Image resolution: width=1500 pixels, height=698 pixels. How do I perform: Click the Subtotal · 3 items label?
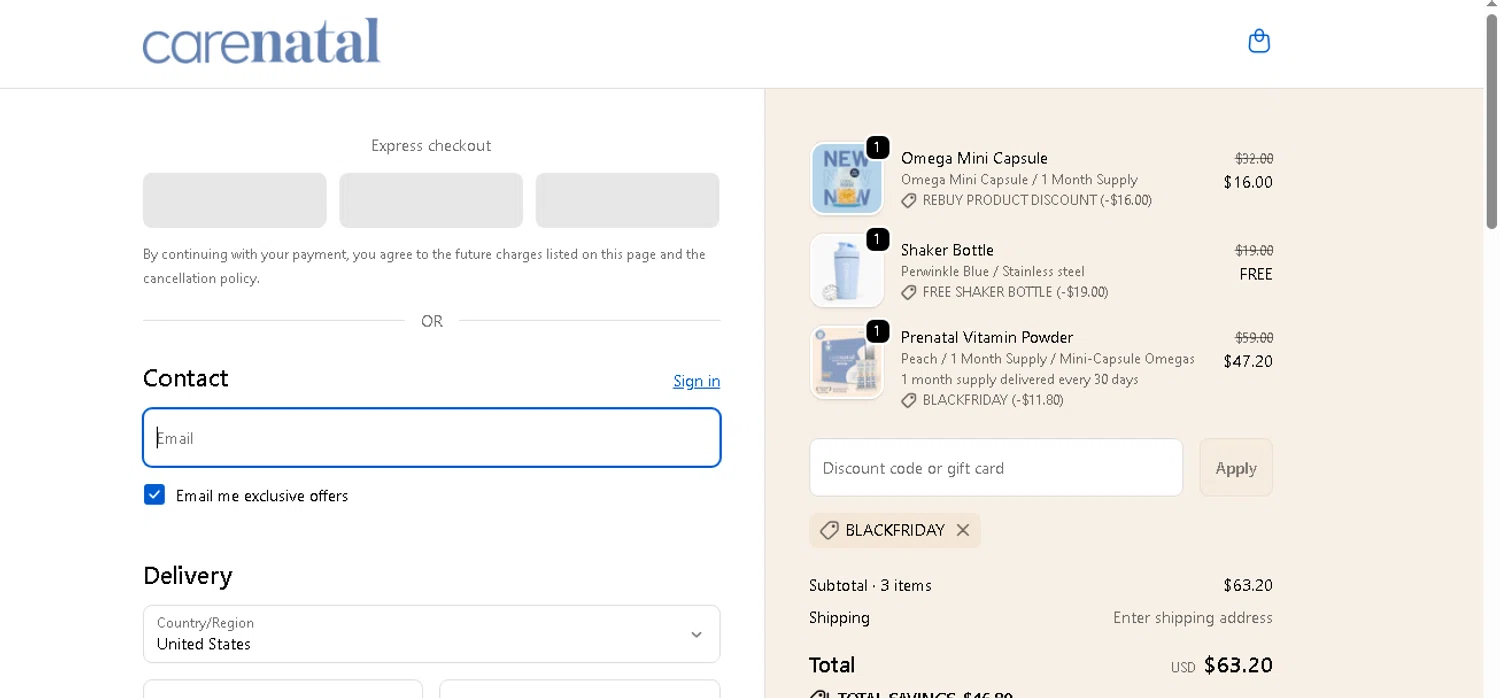click(x=870, y=586)
